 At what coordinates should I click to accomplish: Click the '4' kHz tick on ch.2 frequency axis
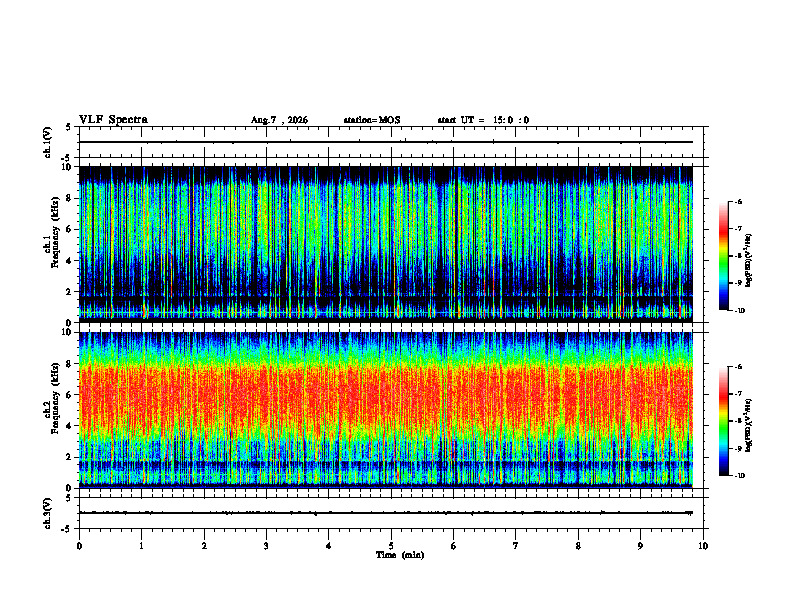(x=70, y=426)
